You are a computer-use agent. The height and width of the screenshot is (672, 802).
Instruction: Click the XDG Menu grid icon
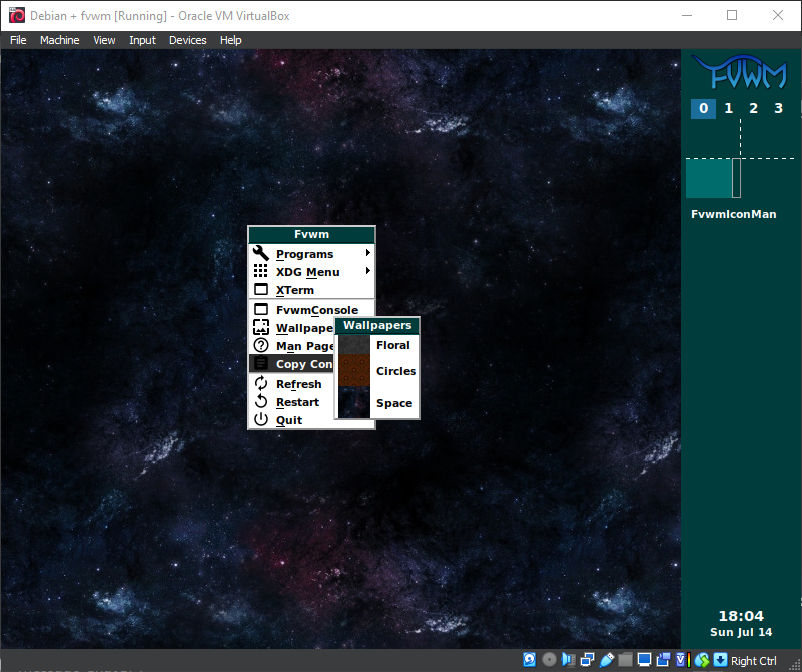point(261,272)
